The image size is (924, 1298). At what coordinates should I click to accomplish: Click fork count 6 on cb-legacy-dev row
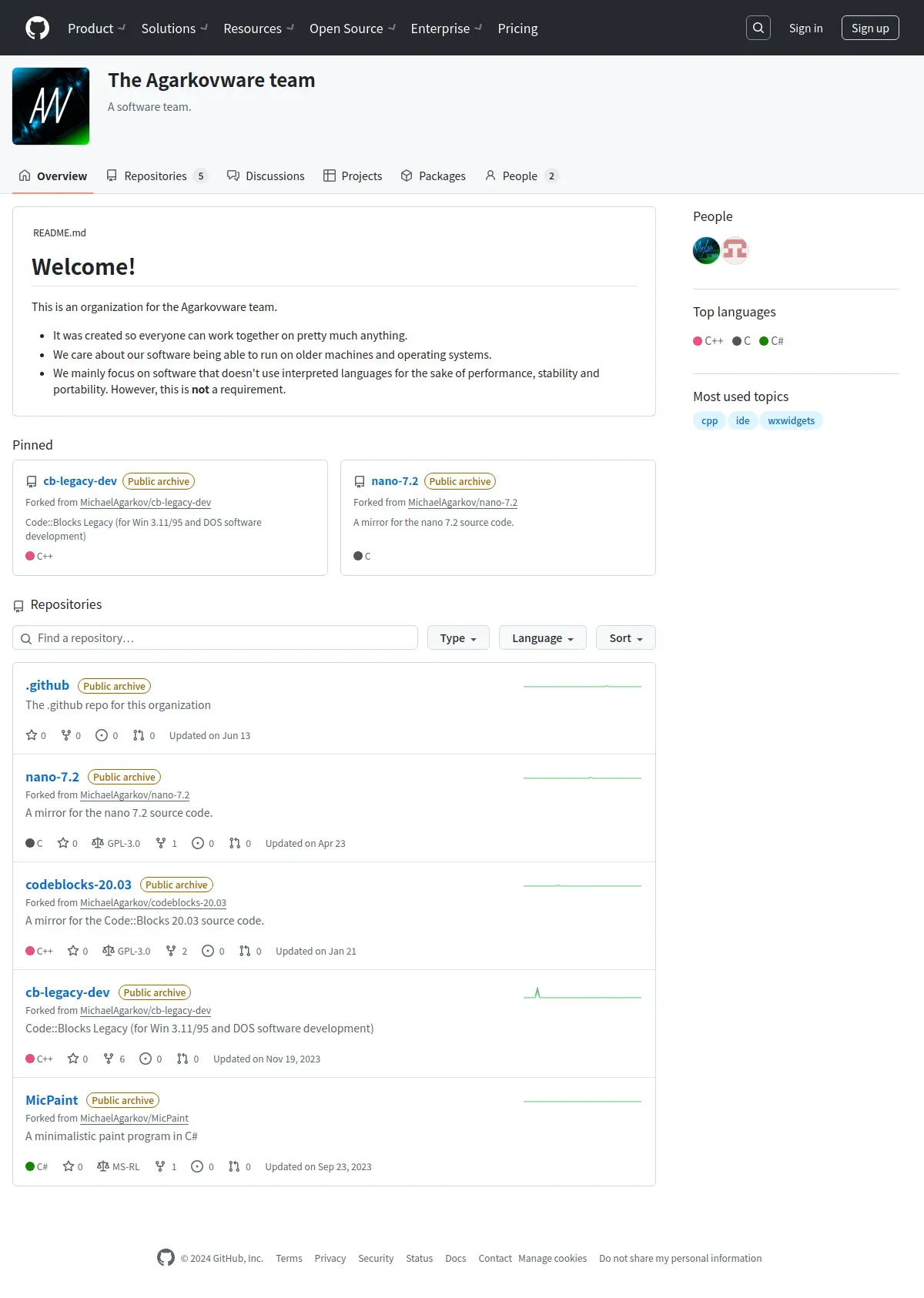114,1059
